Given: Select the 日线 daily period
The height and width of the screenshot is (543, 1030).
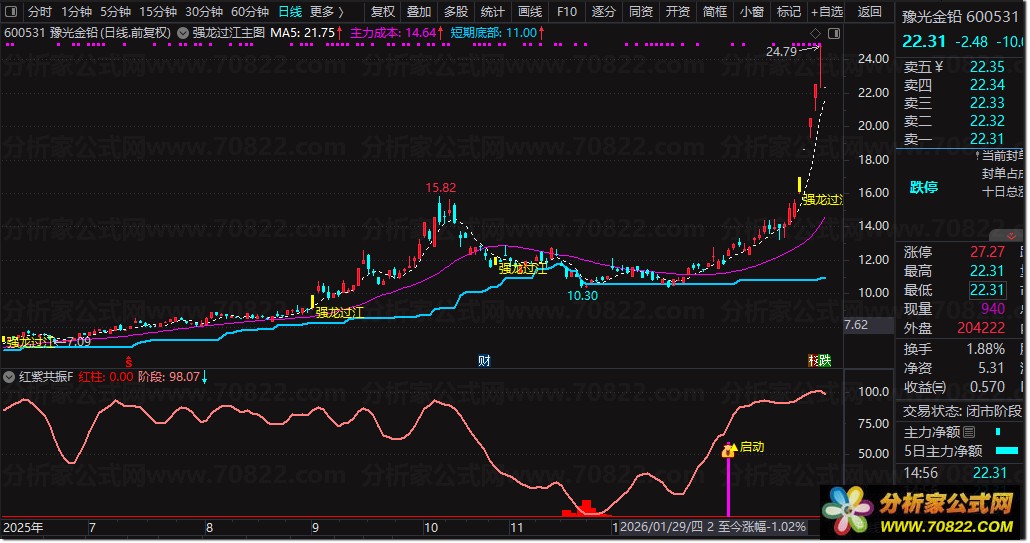Looking at the screenshot, I should coord(290,11).
